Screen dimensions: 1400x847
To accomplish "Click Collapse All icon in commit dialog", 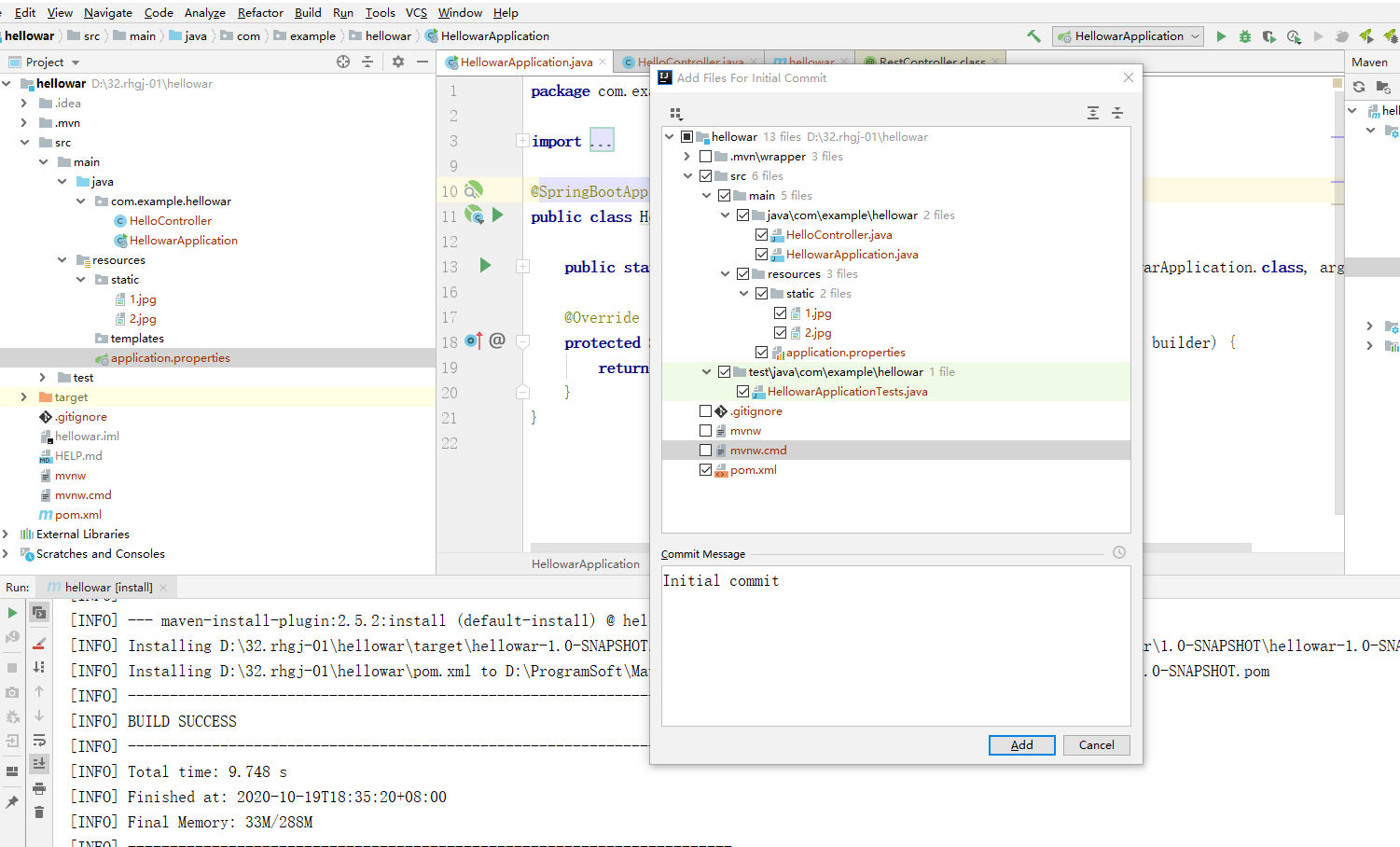I will (x=1117, y=113).
